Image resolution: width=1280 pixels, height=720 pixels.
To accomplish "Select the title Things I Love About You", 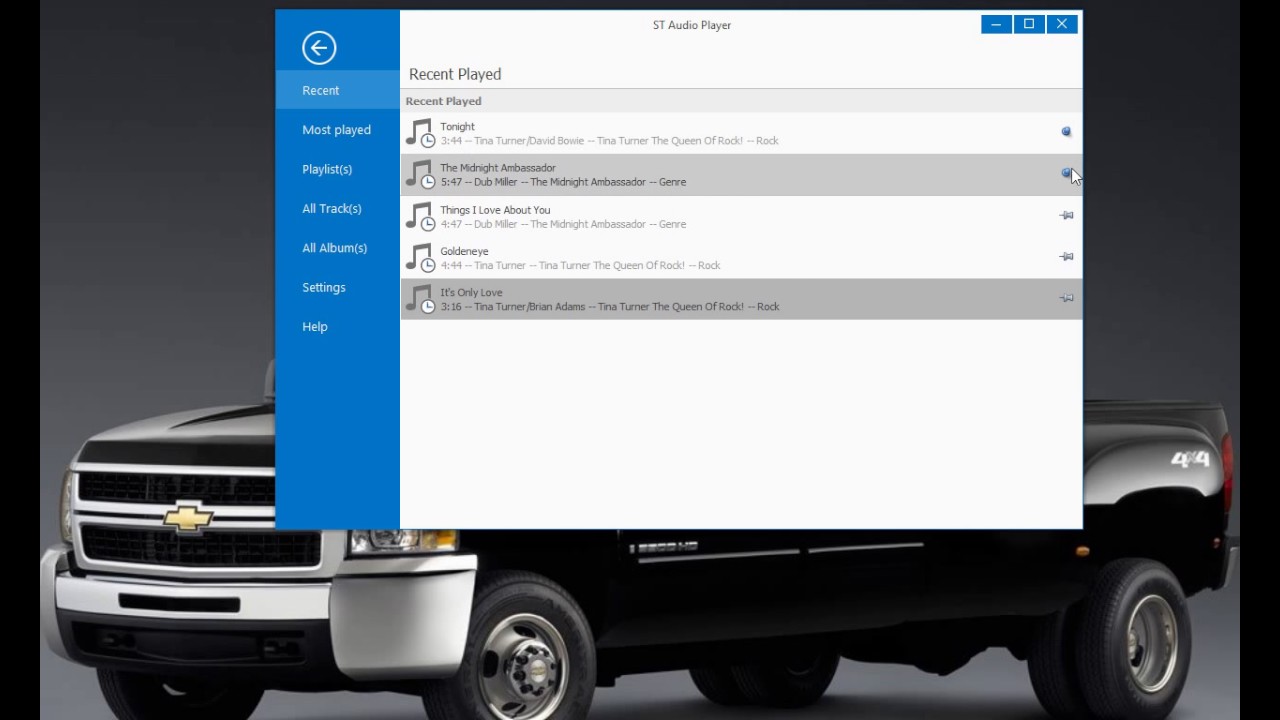I will [495, 210].
